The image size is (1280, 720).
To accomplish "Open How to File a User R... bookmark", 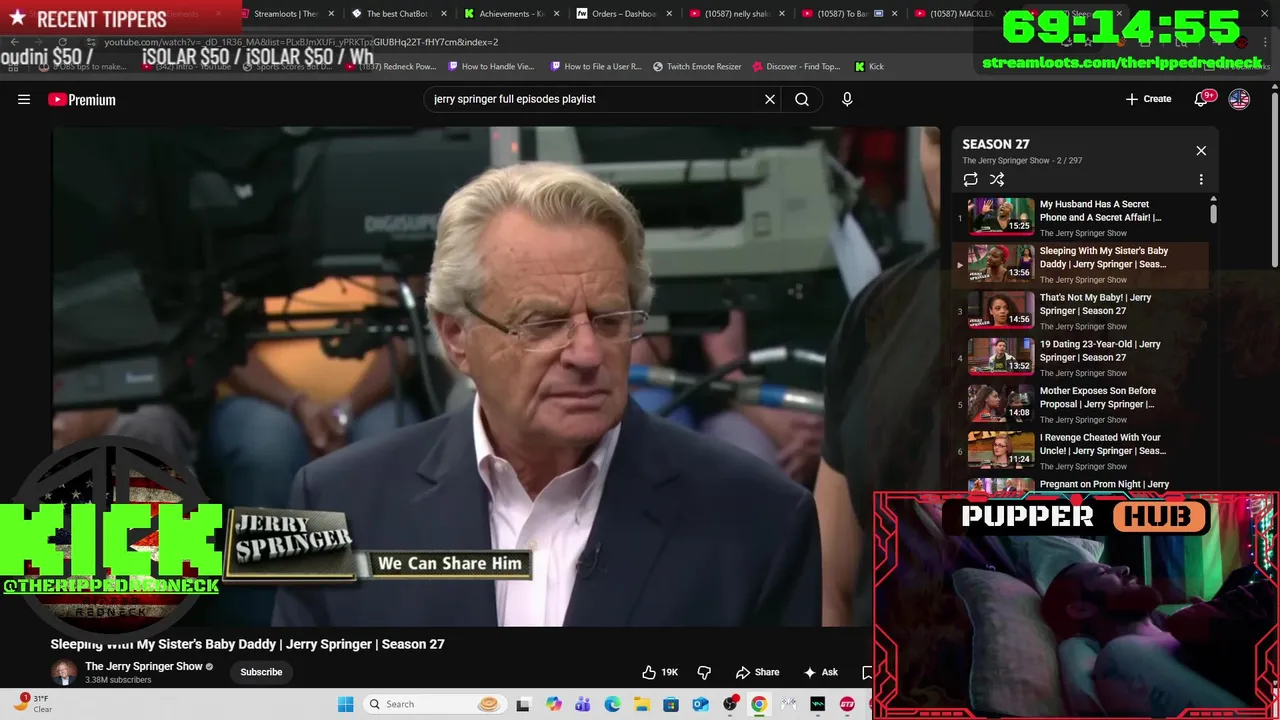I will click(595, 66).
